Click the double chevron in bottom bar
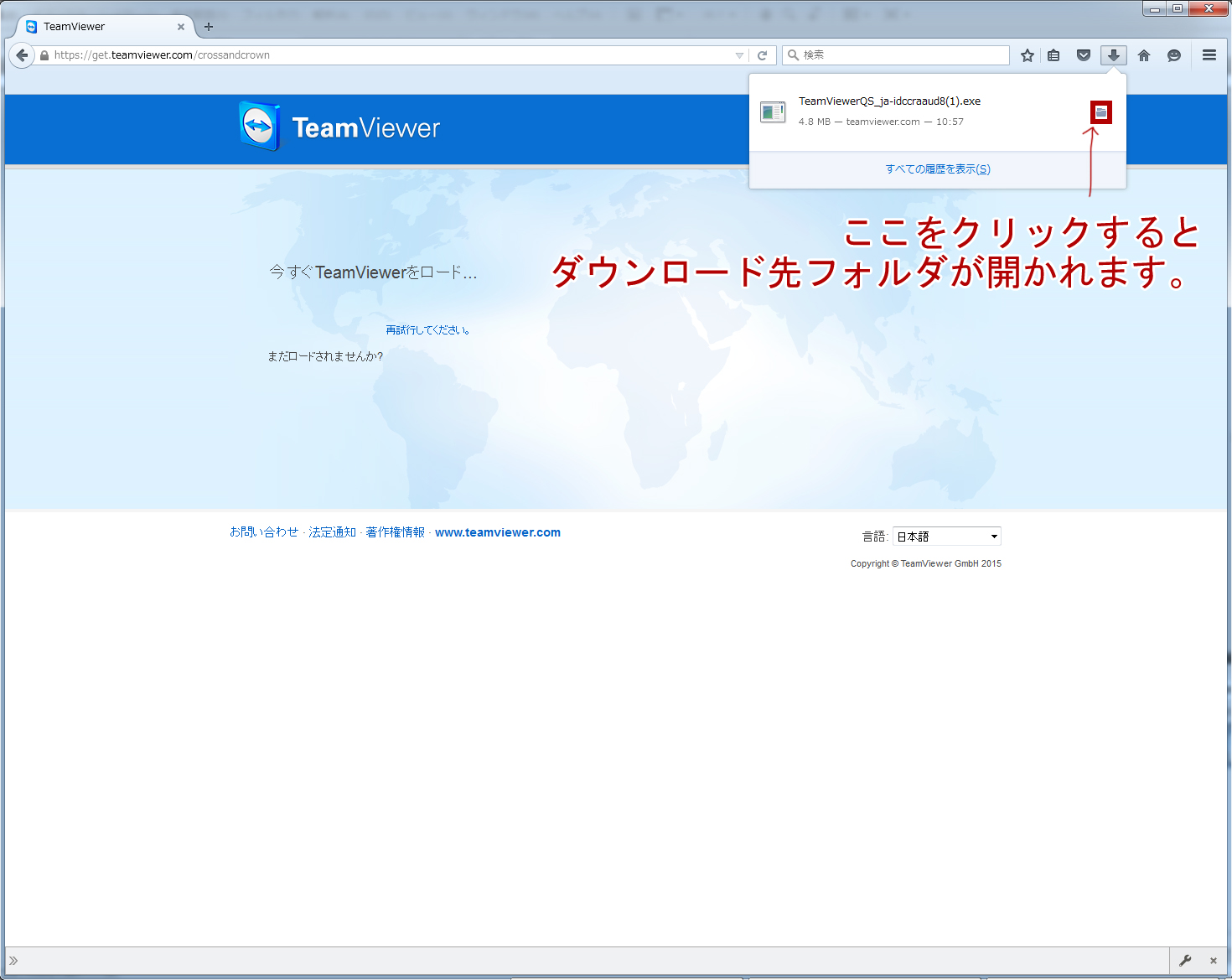1232x980 pixels. click(13, 961)
